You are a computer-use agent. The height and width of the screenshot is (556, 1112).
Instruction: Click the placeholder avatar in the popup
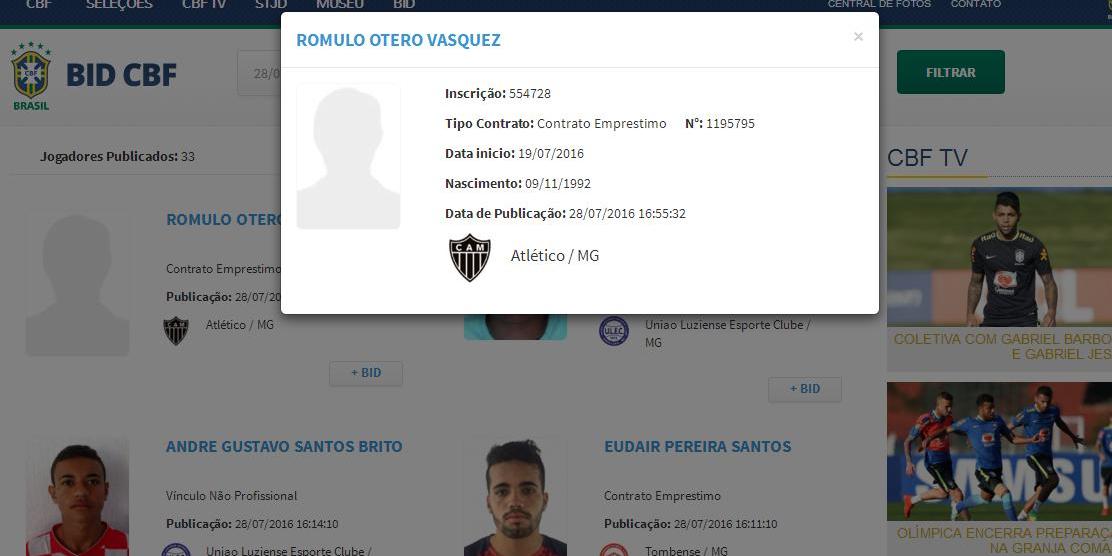[348, 156]
